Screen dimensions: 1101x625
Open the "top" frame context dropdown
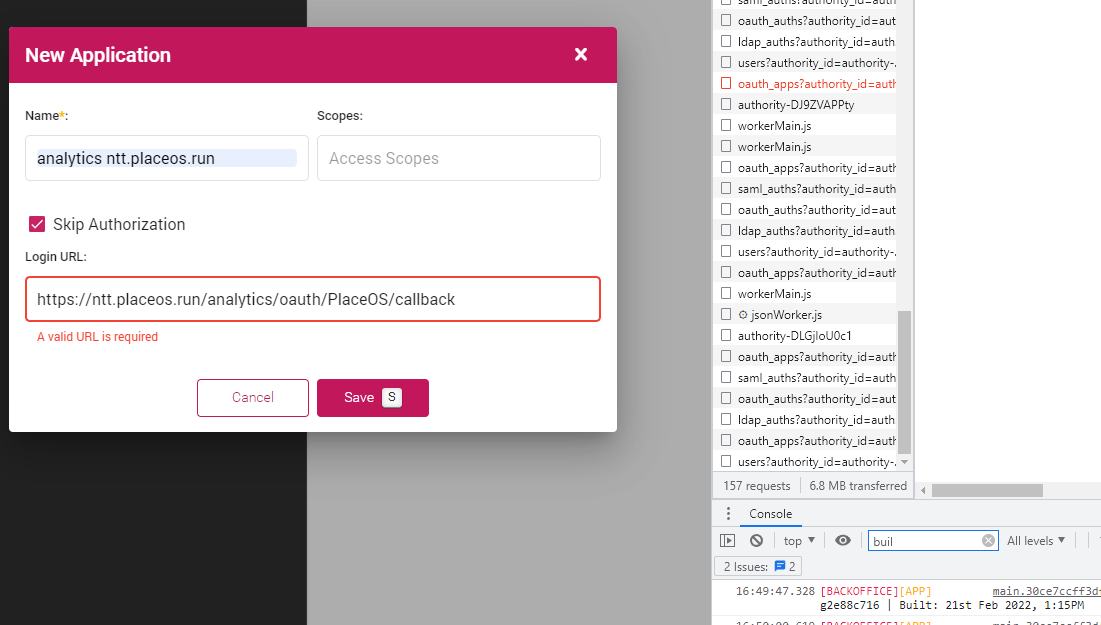tap(797, 540)
